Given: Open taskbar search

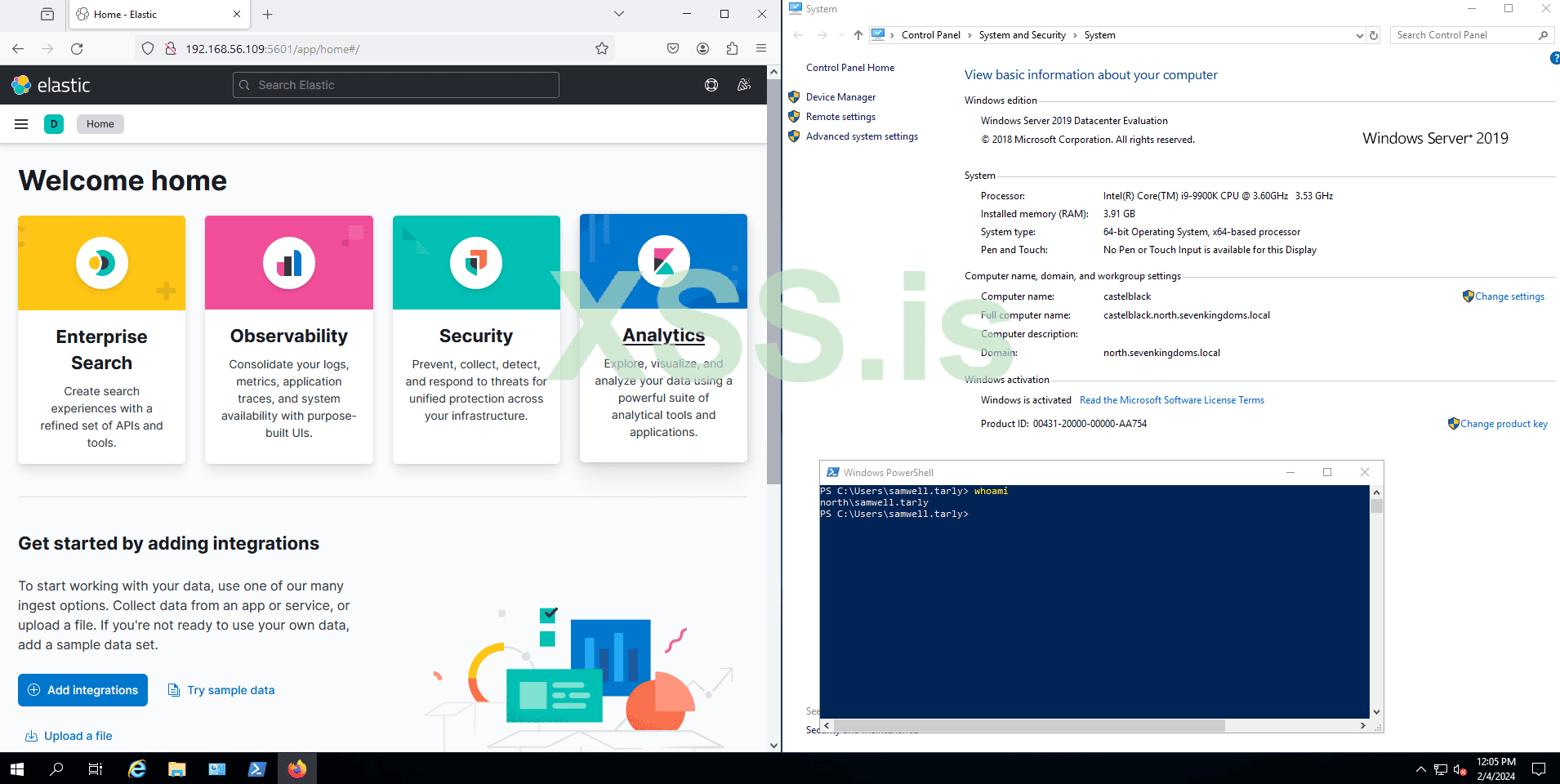Looking at the screenshot, I should (56, 769).
